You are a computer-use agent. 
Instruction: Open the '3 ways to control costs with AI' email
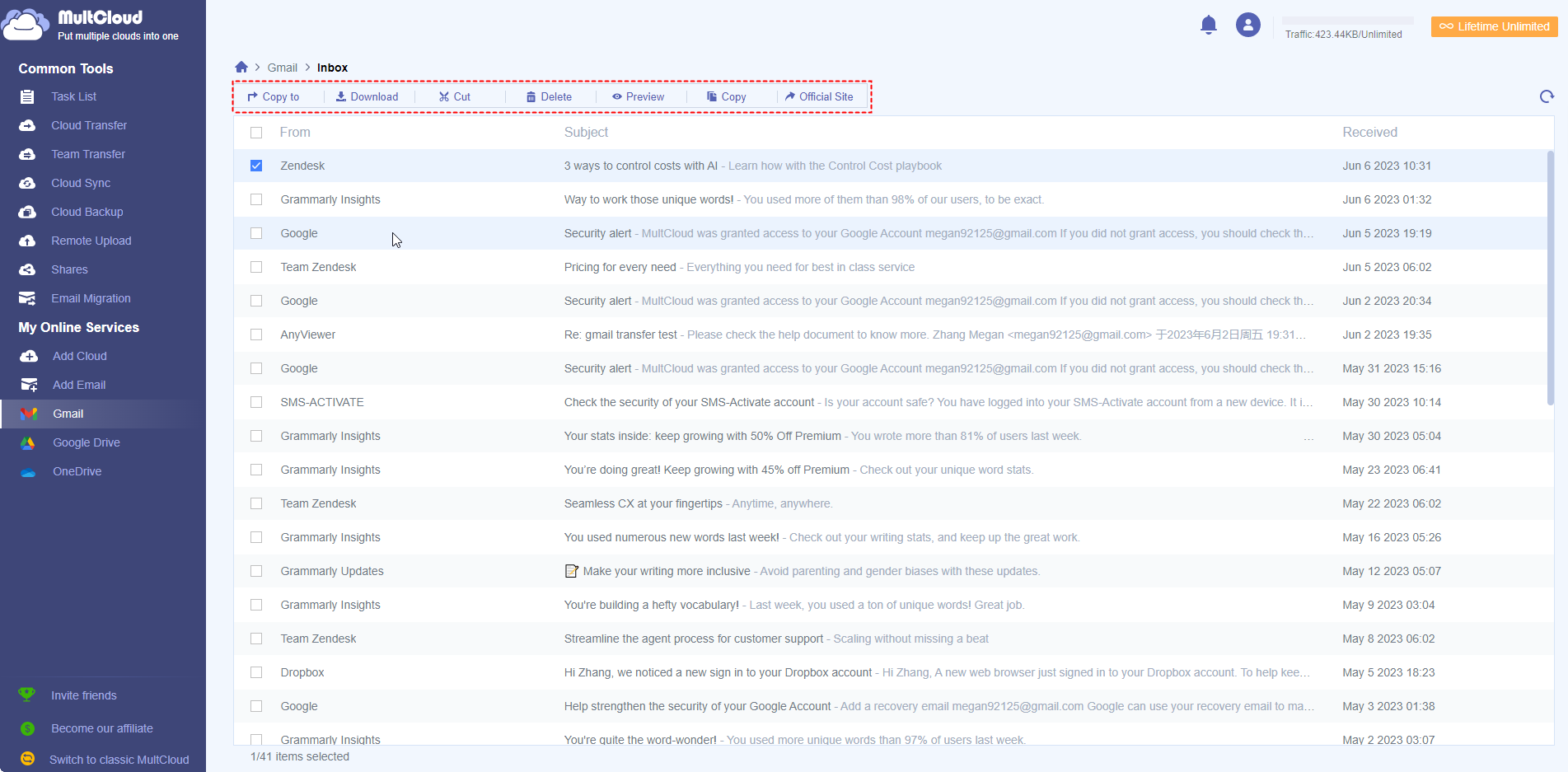tap(641, 166)
